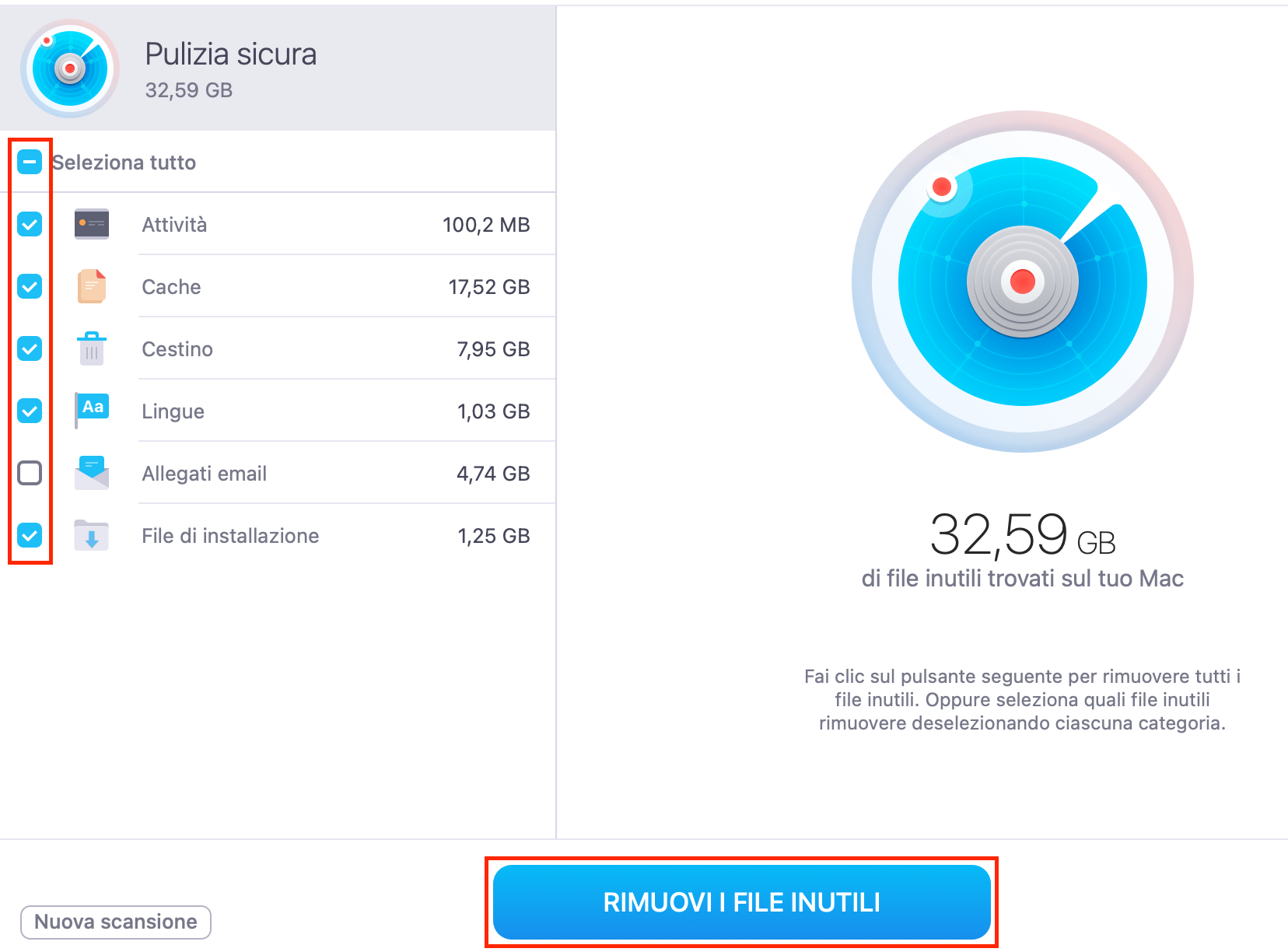Enable the Allegati email checkbox
Viewport: 1288px width, 952px height.
tap(30, 473)
